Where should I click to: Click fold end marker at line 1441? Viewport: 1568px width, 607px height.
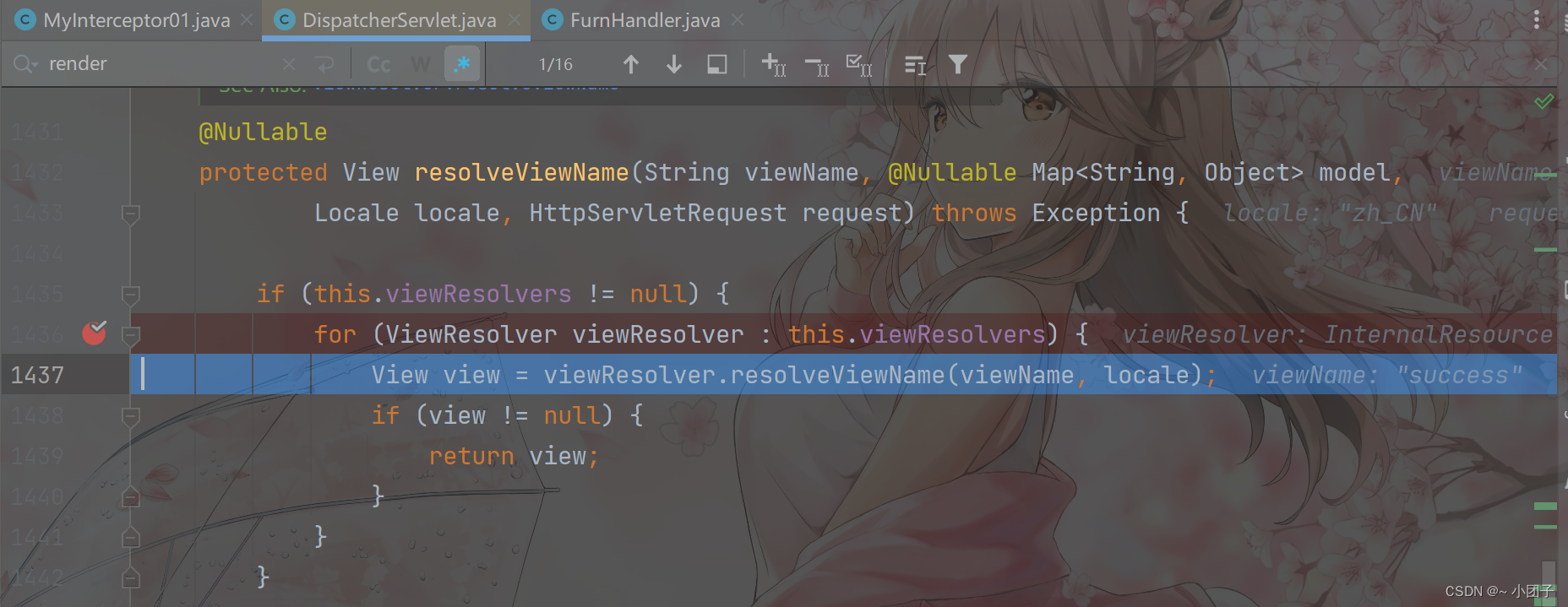pos(130,537)
